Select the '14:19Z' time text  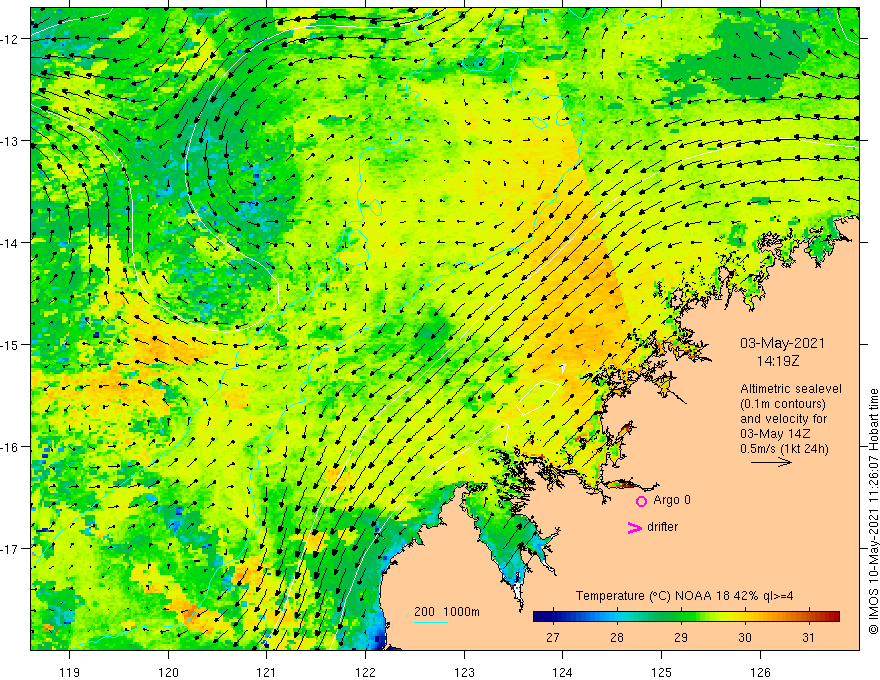point(777,361)
